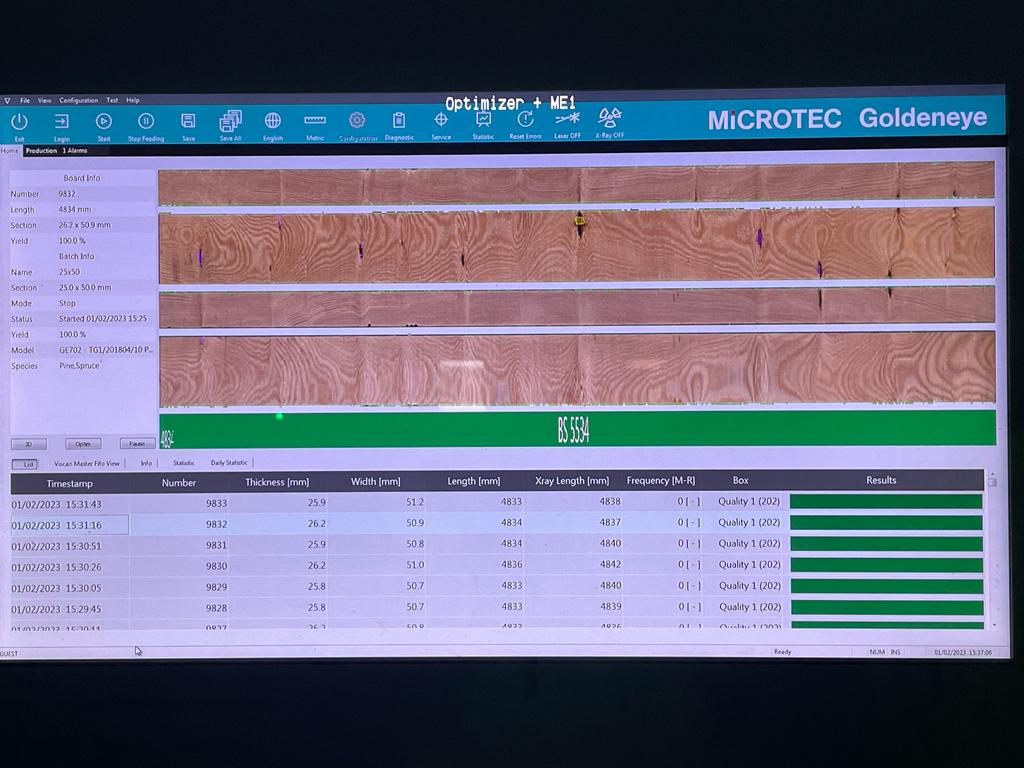The height and width of the screenshot is (768, 1024).
Task: Click the Pause button
Action: tap(137, 443)
